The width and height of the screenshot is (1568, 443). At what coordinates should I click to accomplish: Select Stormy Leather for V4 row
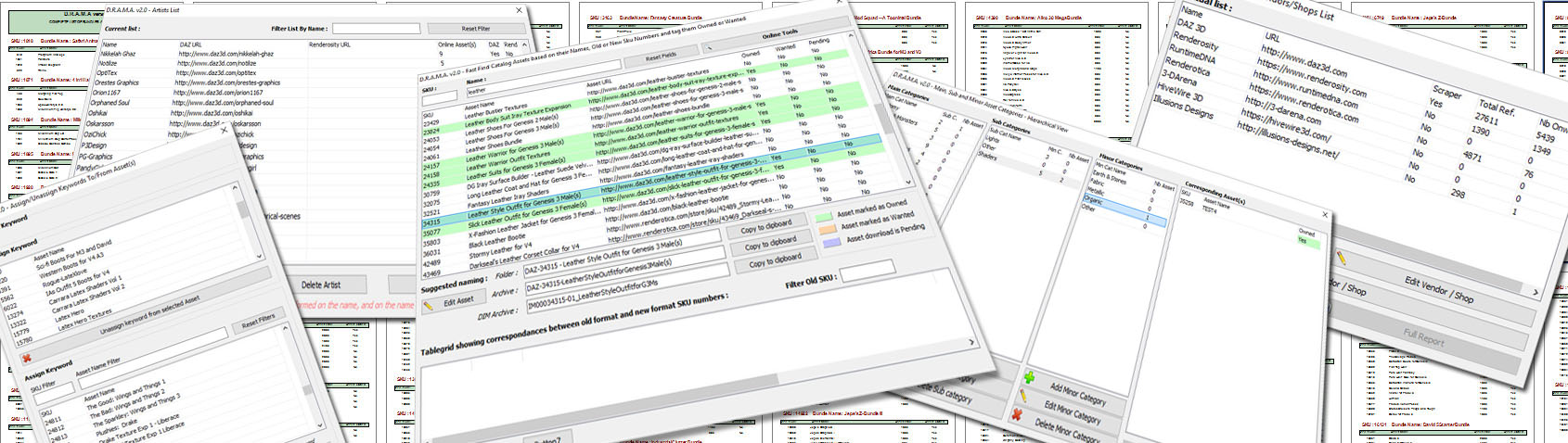click(x=502, y=250)
